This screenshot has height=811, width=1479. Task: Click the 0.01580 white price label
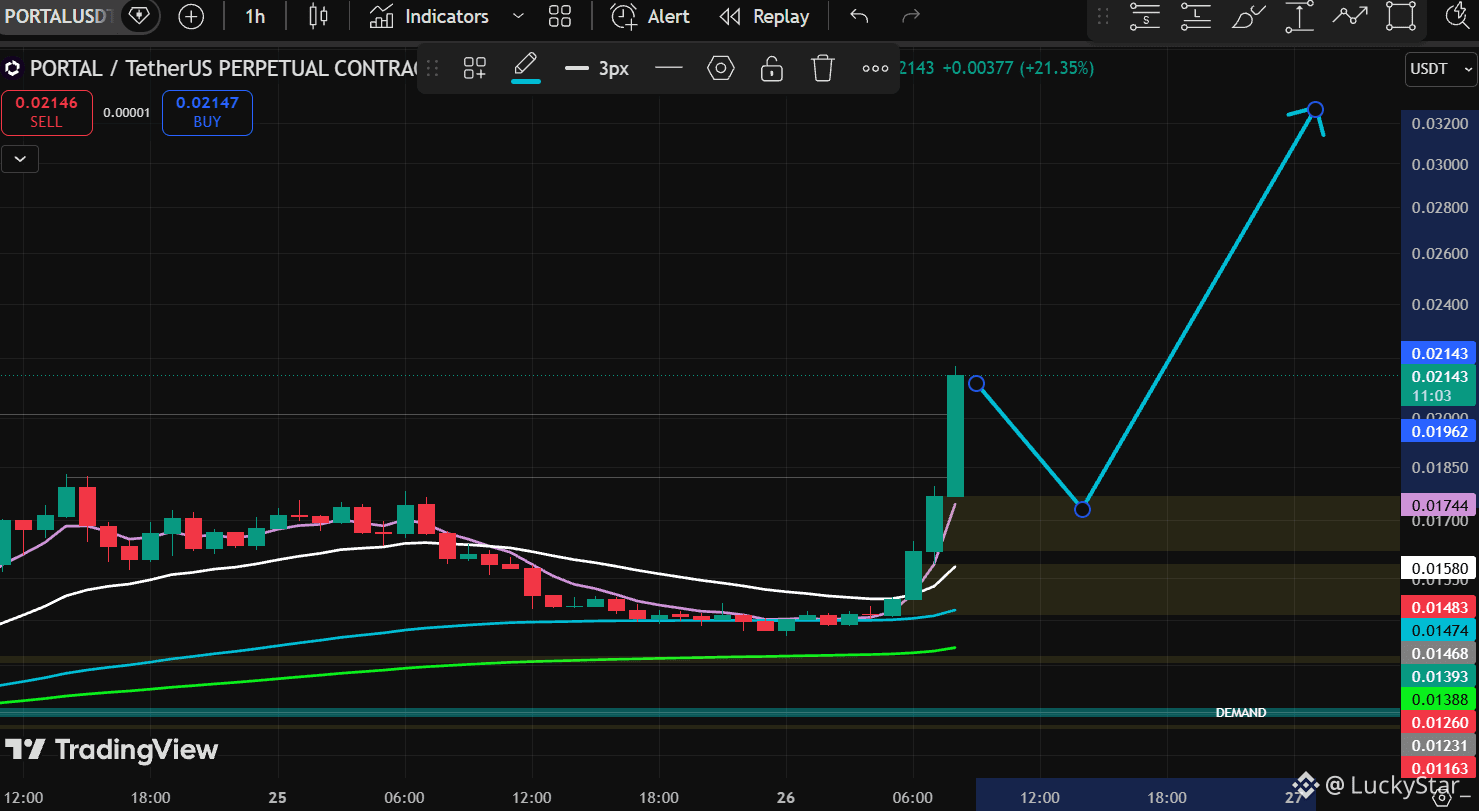click(1439, 569)
